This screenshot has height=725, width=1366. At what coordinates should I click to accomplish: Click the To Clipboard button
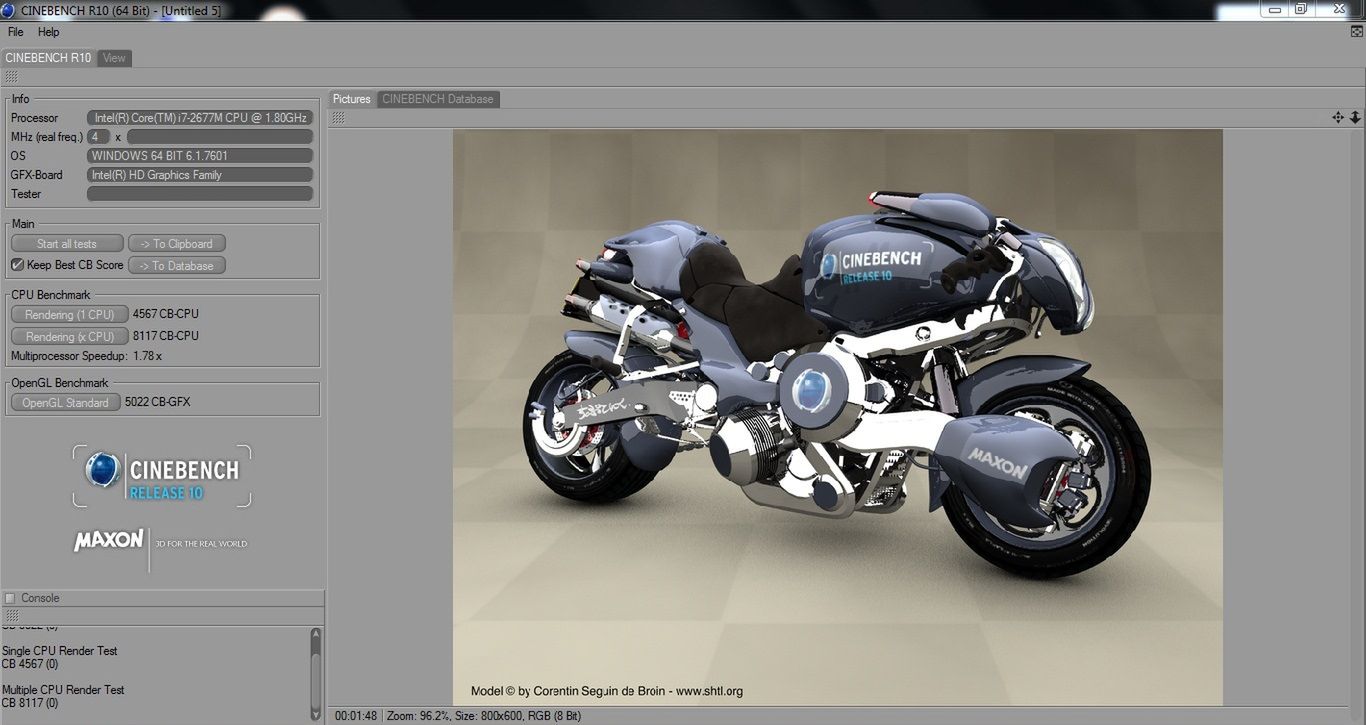click(x=177, y=244)
